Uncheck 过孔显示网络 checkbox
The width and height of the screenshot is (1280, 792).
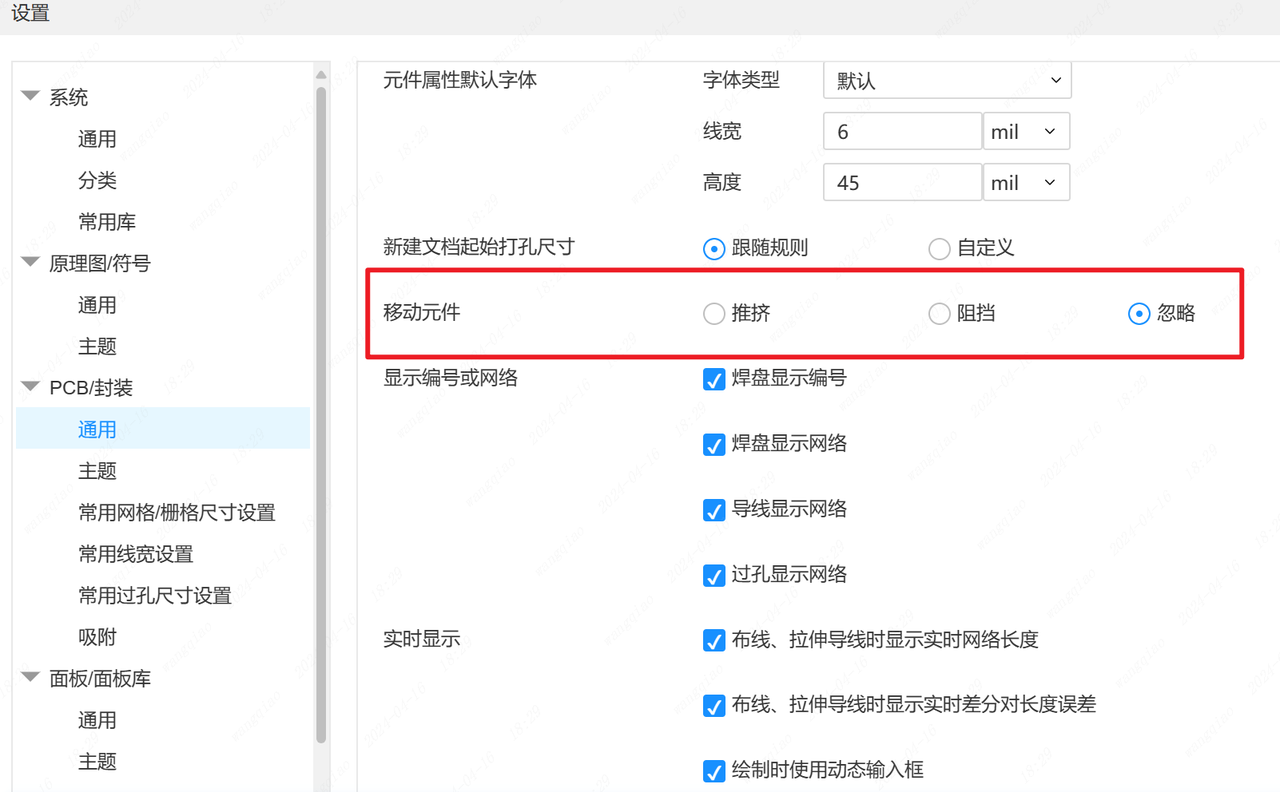(714, 575)
